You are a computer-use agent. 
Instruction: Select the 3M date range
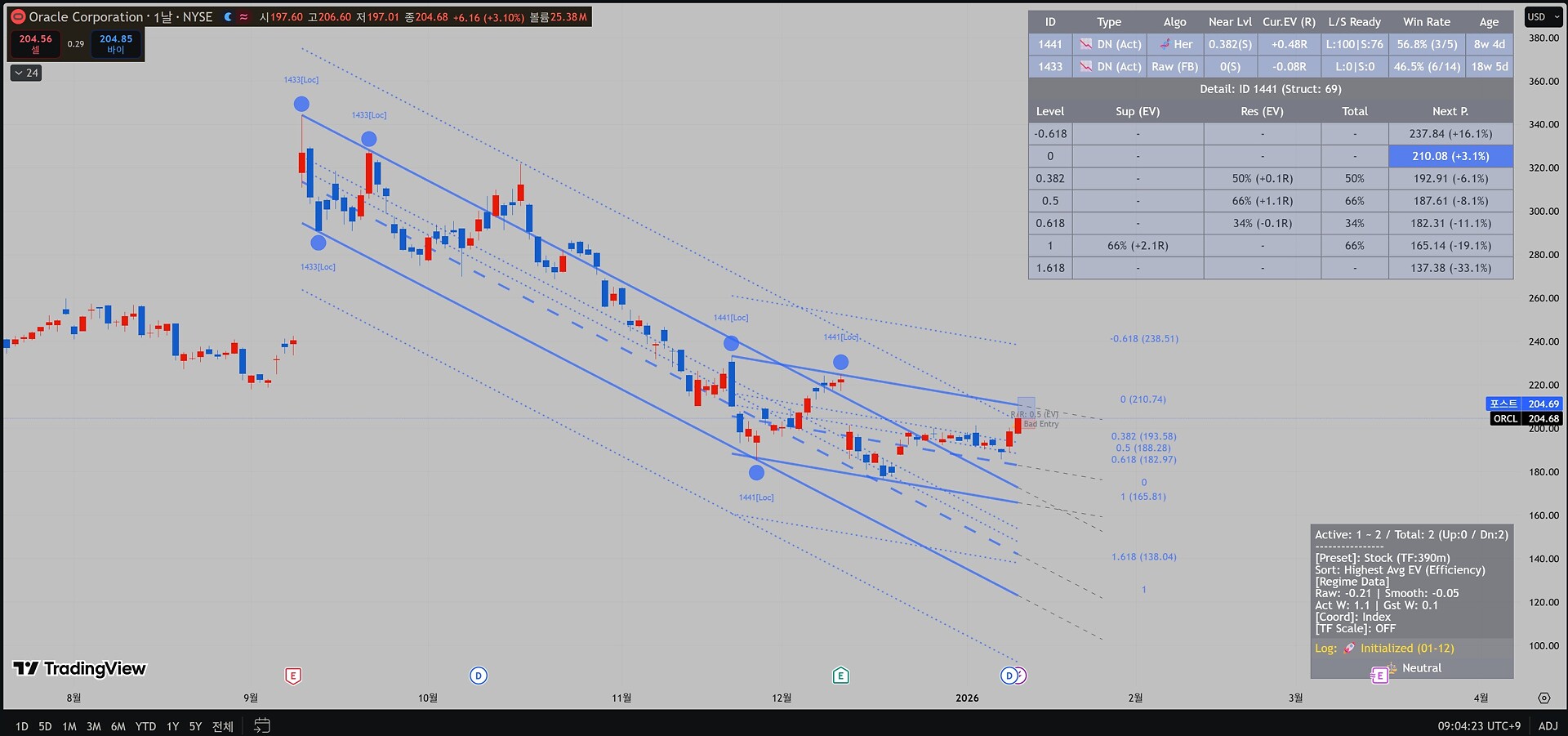94,726
